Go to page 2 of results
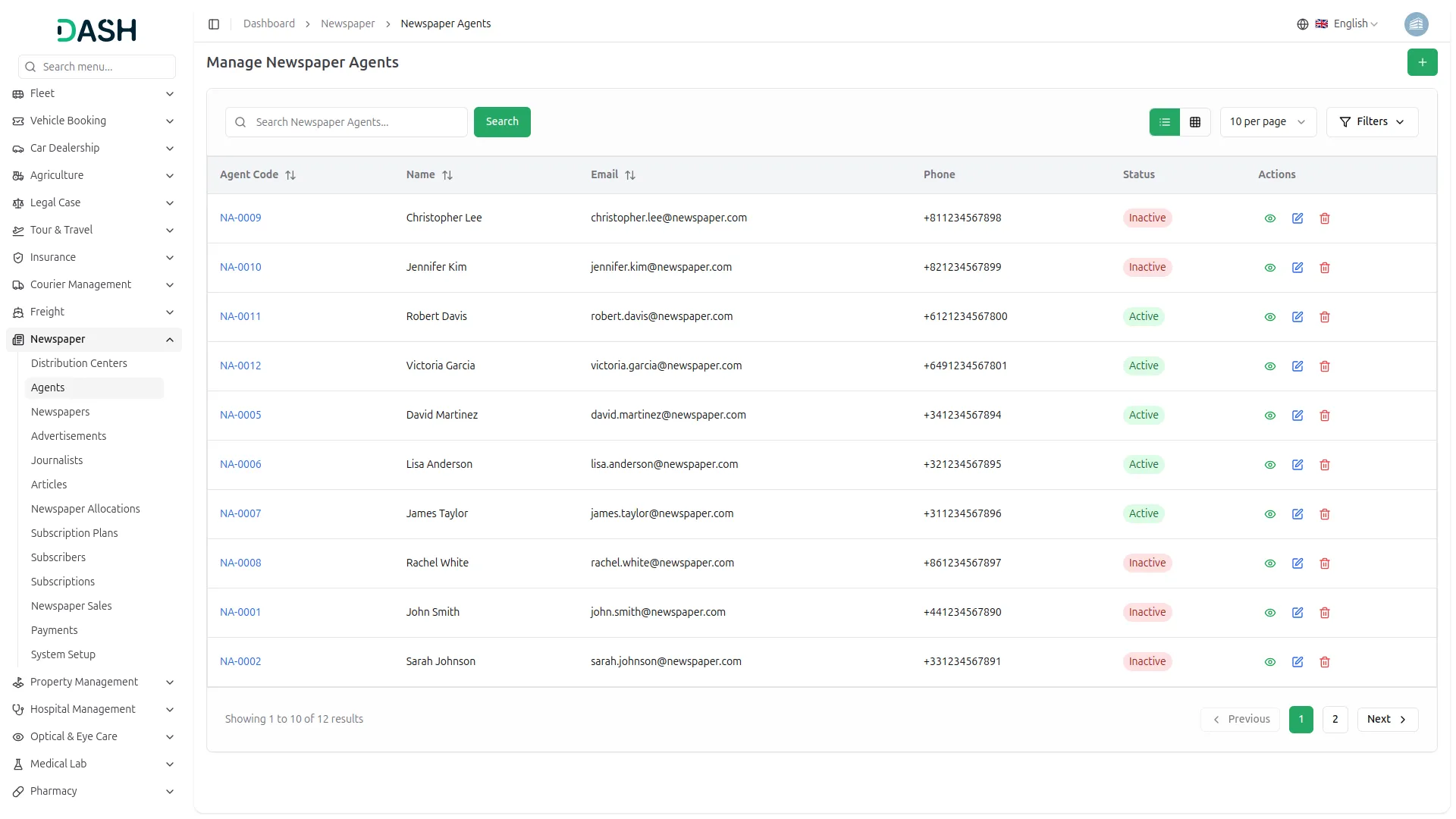 click(x=1335, y=719)
